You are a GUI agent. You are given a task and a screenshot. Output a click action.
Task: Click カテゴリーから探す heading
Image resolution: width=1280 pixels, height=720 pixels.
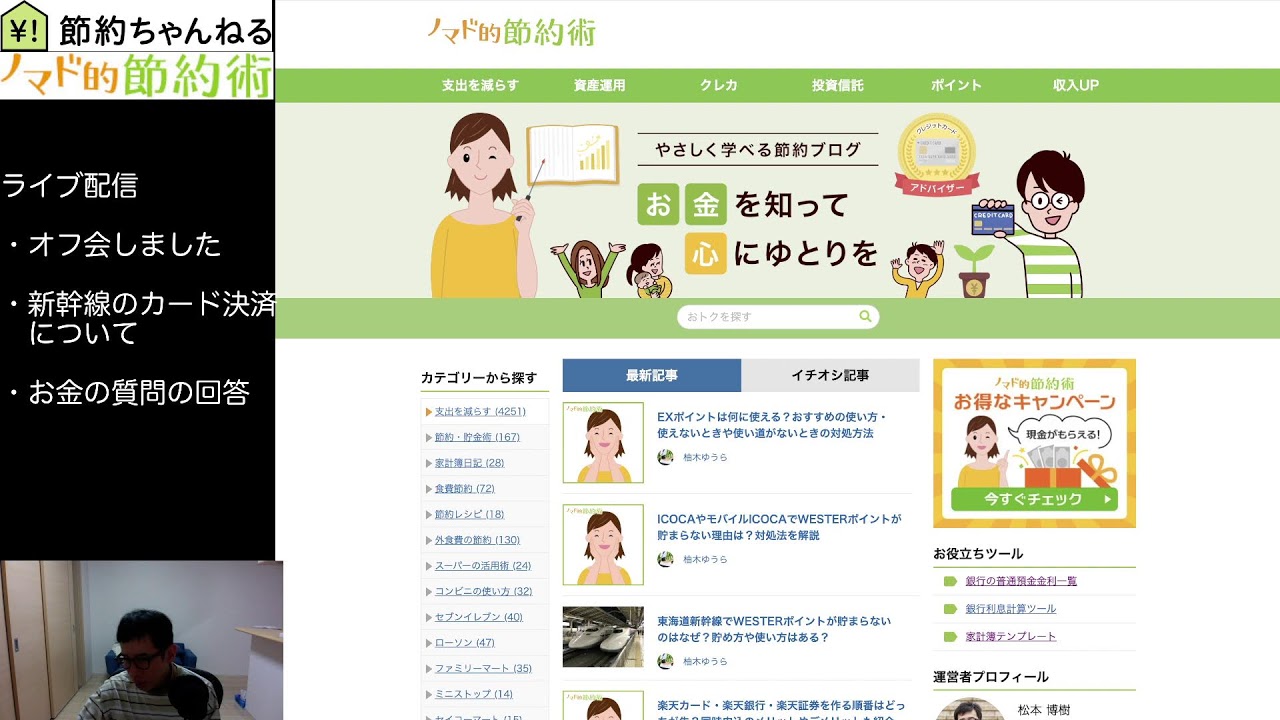pos(479,378)
